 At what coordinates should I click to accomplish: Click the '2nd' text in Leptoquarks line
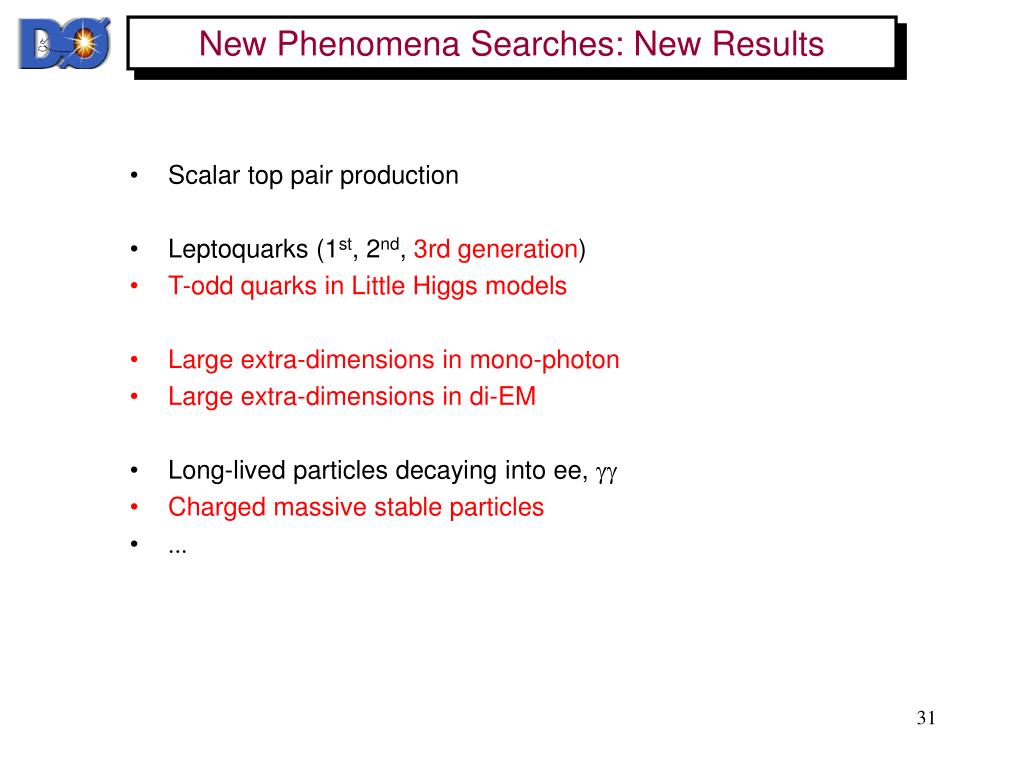[x=382, y=248]
